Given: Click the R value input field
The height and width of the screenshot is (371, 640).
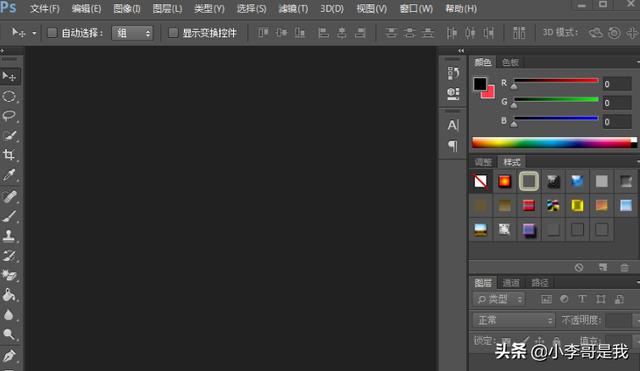Looking at the screenshot, I should (x=617, y=84).
